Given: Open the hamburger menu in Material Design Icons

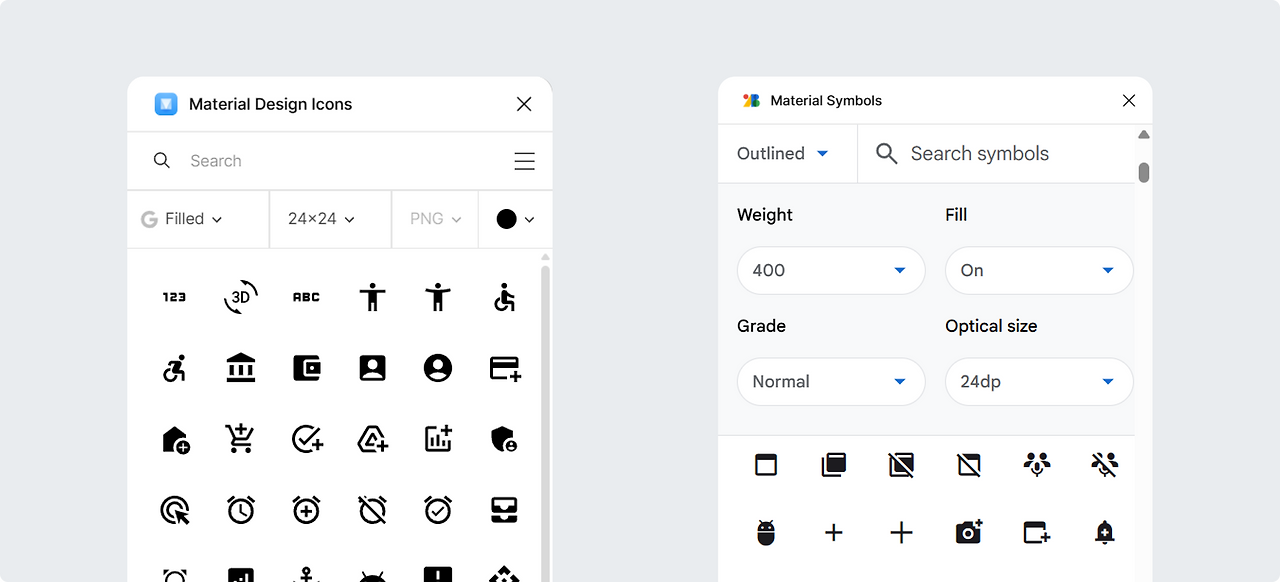Looking at the screenshot, I should 524,161.
